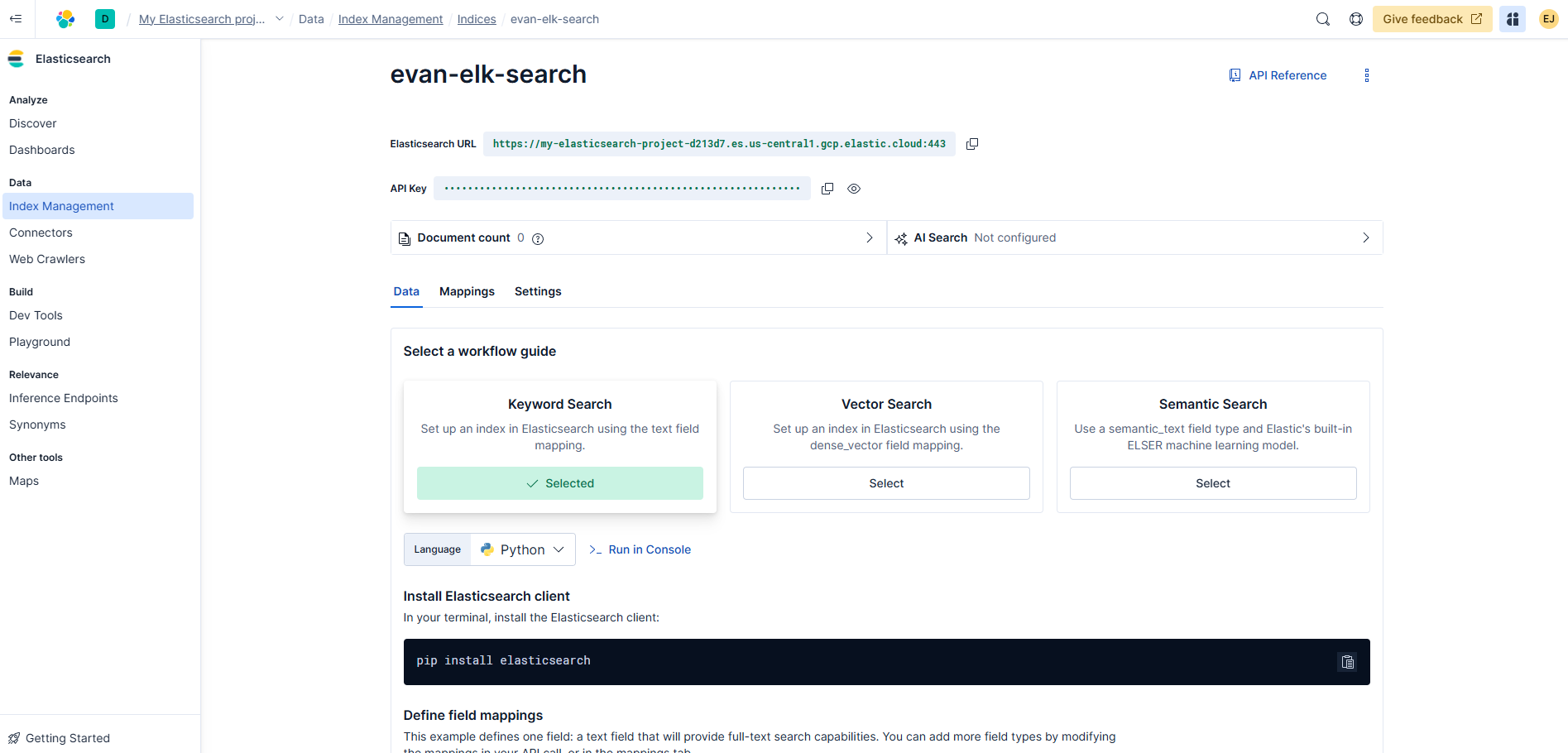Open the green D space avatar
The width and height of the screenshot is (1568, 753).
click(x=105, y=19)
